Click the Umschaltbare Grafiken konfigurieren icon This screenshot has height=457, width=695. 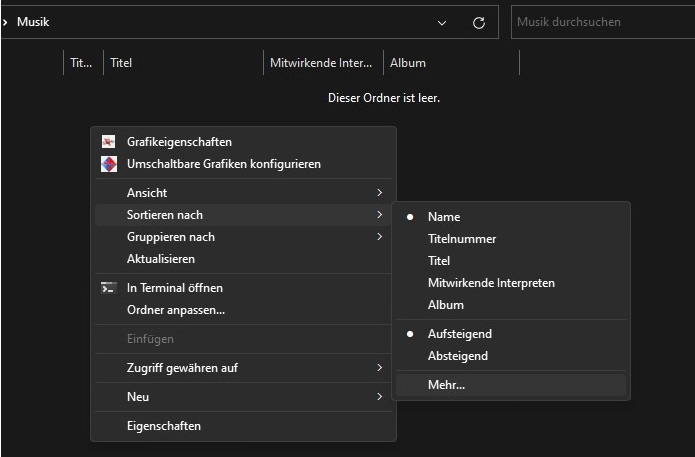tap(109, 164)
